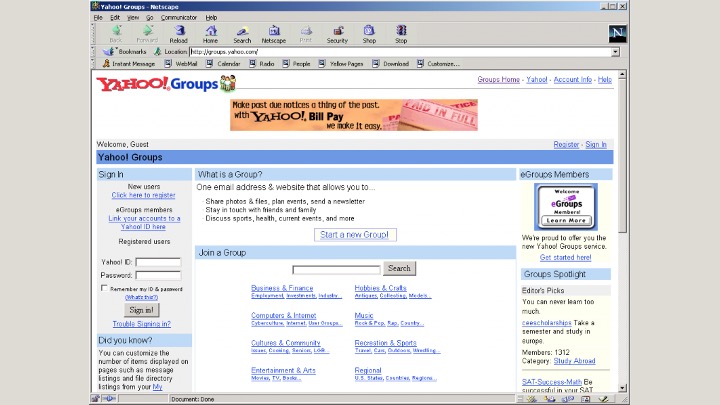Open Computers & Internet category

click(x=284, y=315)
